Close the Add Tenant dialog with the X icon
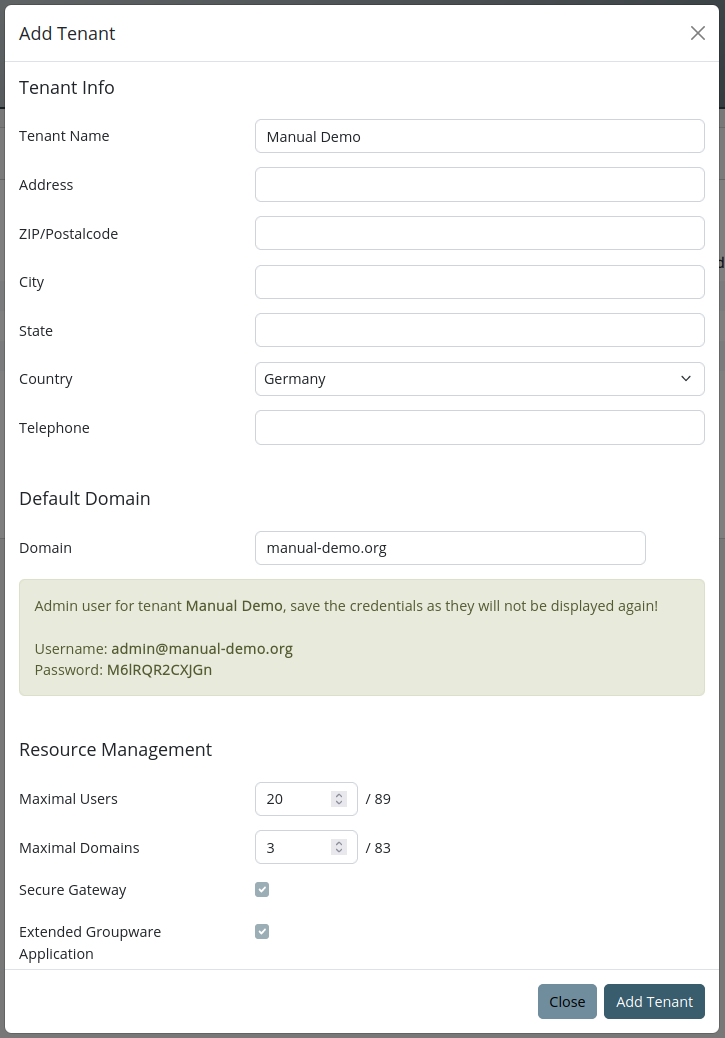The height and width of the screenshot is (1038, 725). click(697, 32)
